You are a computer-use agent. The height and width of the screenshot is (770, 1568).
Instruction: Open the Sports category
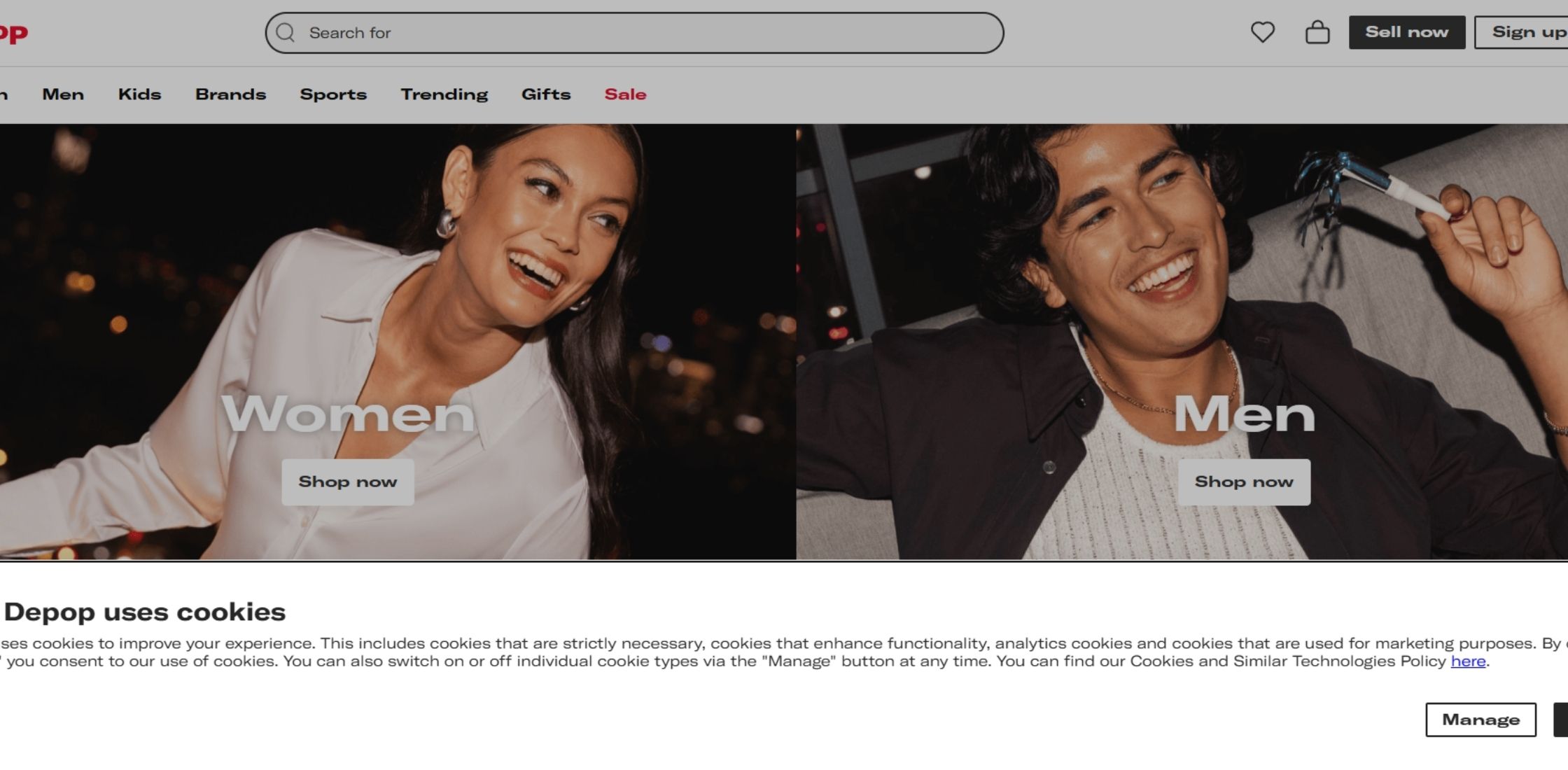point(334,94)
